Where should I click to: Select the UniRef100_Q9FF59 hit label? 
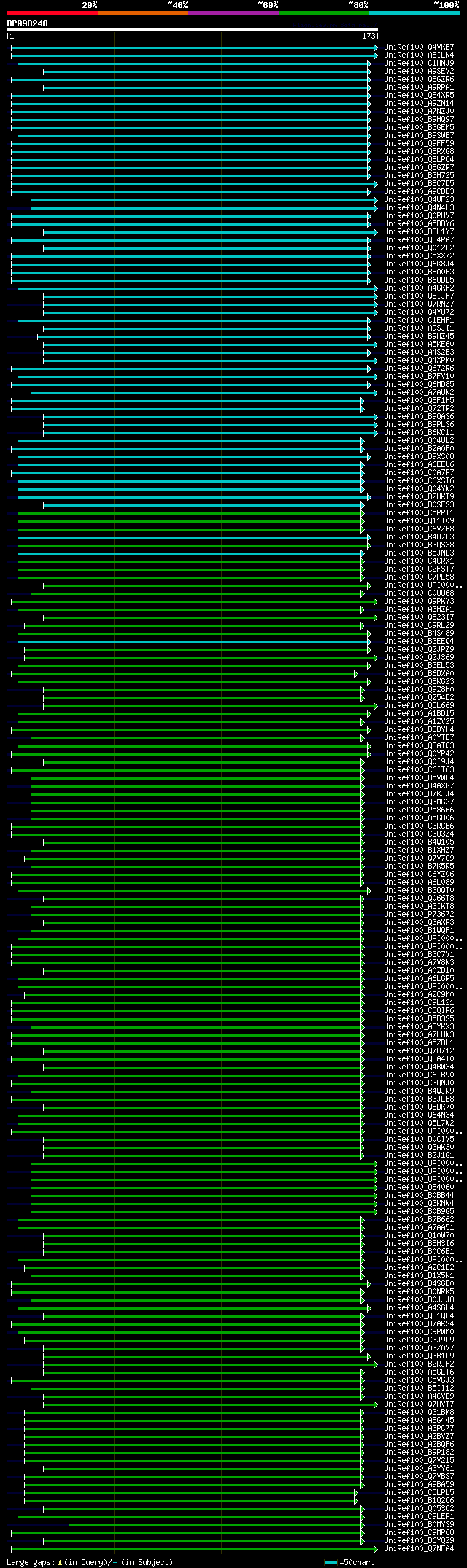[x=419, y=144]
